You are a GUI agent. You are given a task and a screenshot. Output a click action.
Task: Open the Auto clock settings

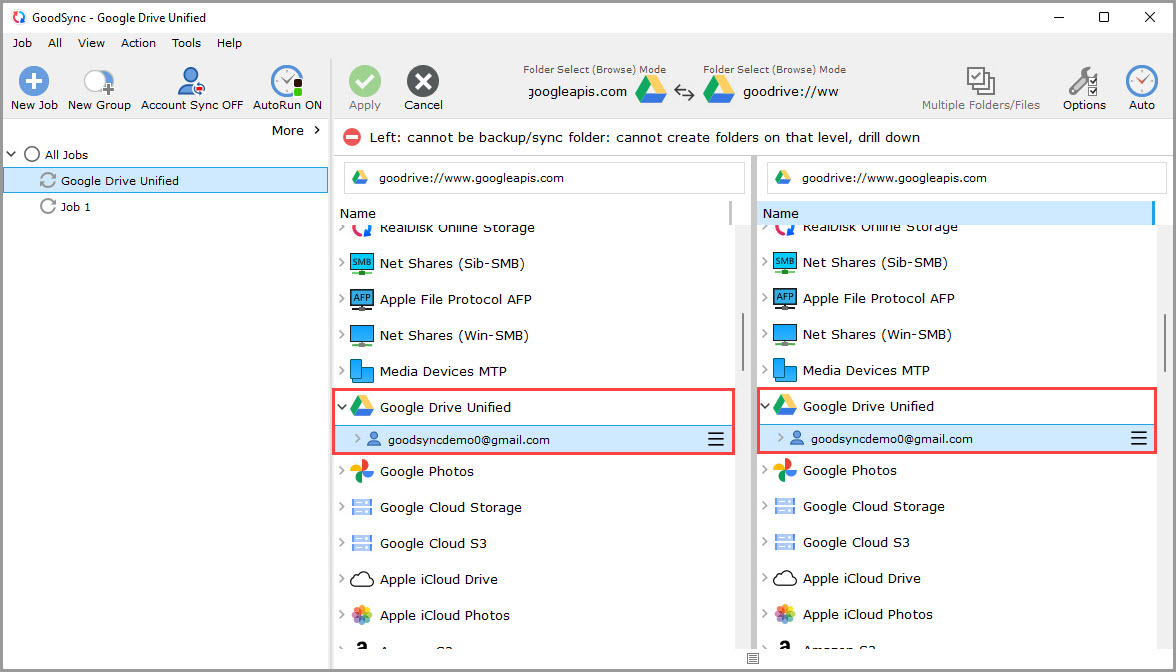pyautogui.click(x=1142, y=81)
